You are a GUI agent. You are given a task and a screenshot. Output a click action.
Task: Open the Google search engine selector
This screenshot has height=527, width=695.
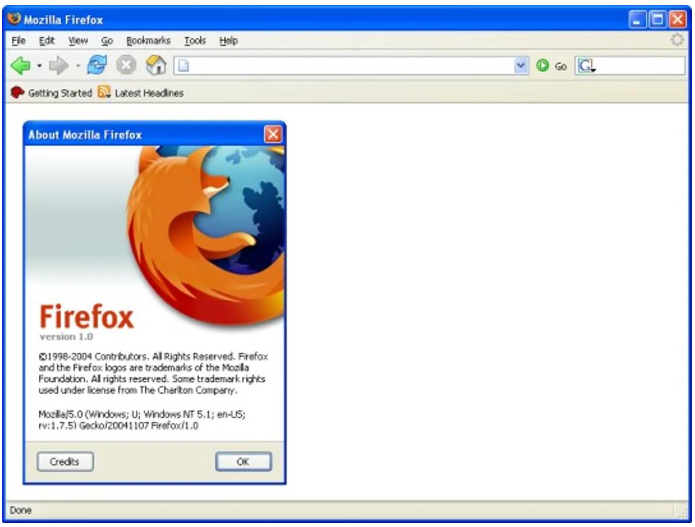[x=587, y=66]
